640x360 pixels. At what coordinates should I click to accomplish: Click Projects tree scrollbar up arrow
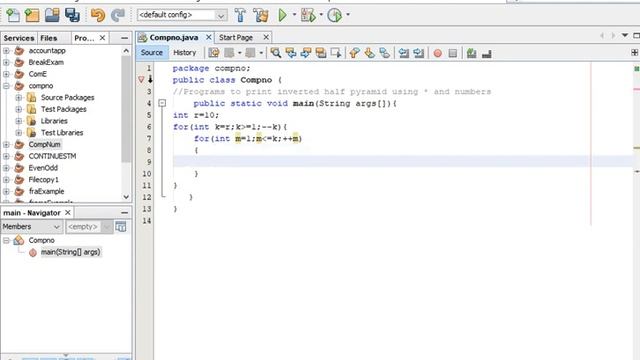[x=126, y=51]
